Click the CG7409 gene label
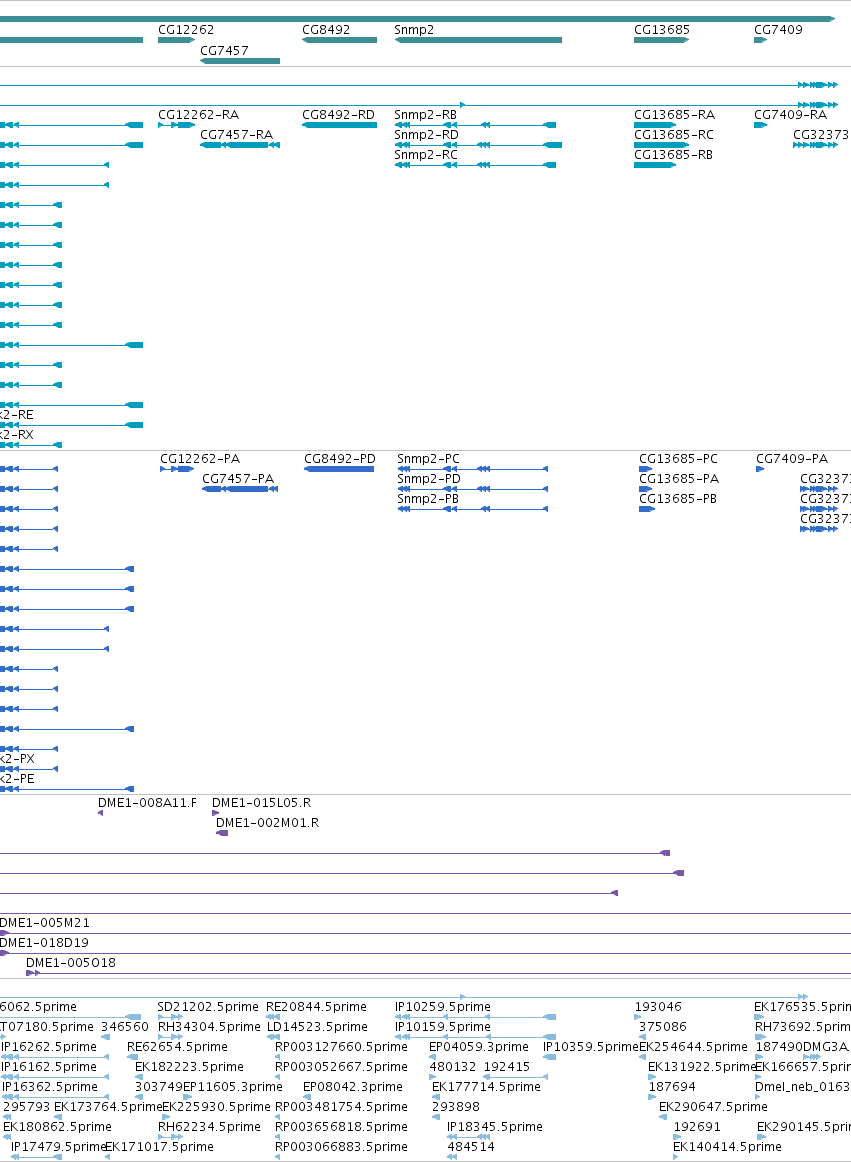This screenshot has height=1162, width=851. (x=778, y=30)
